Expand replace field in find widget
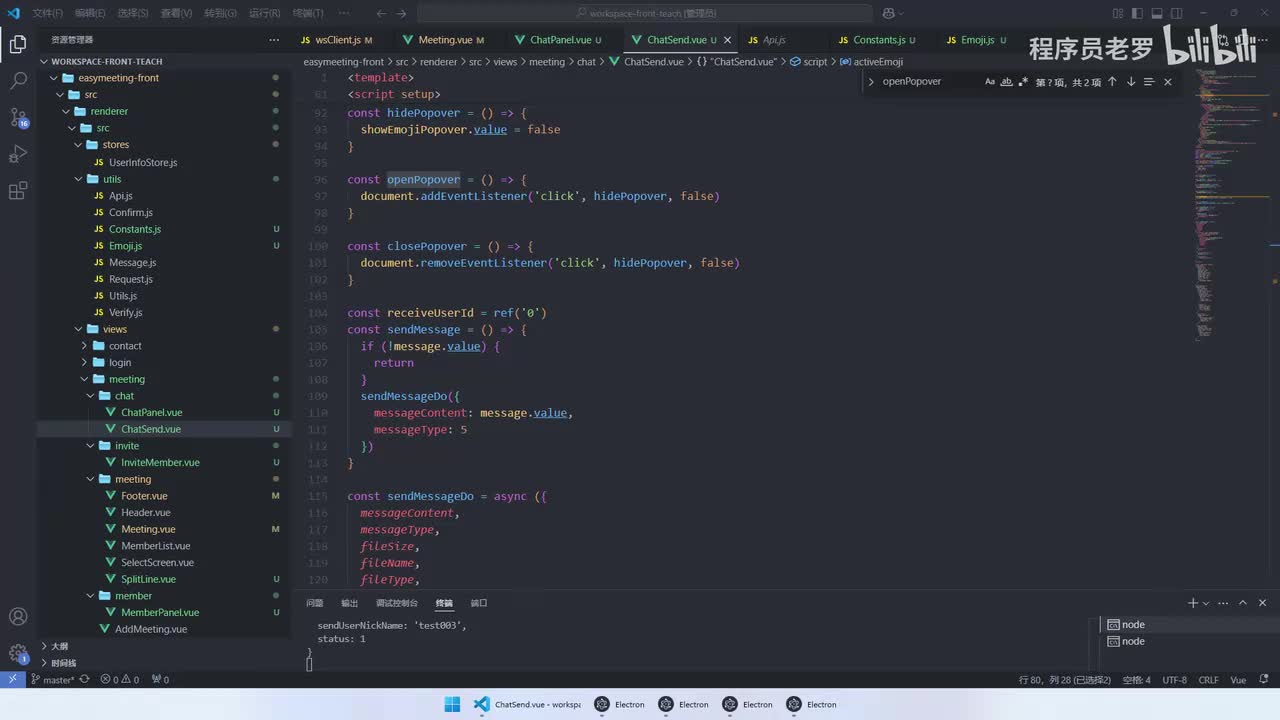1280x720 pixels. [871, 82]
